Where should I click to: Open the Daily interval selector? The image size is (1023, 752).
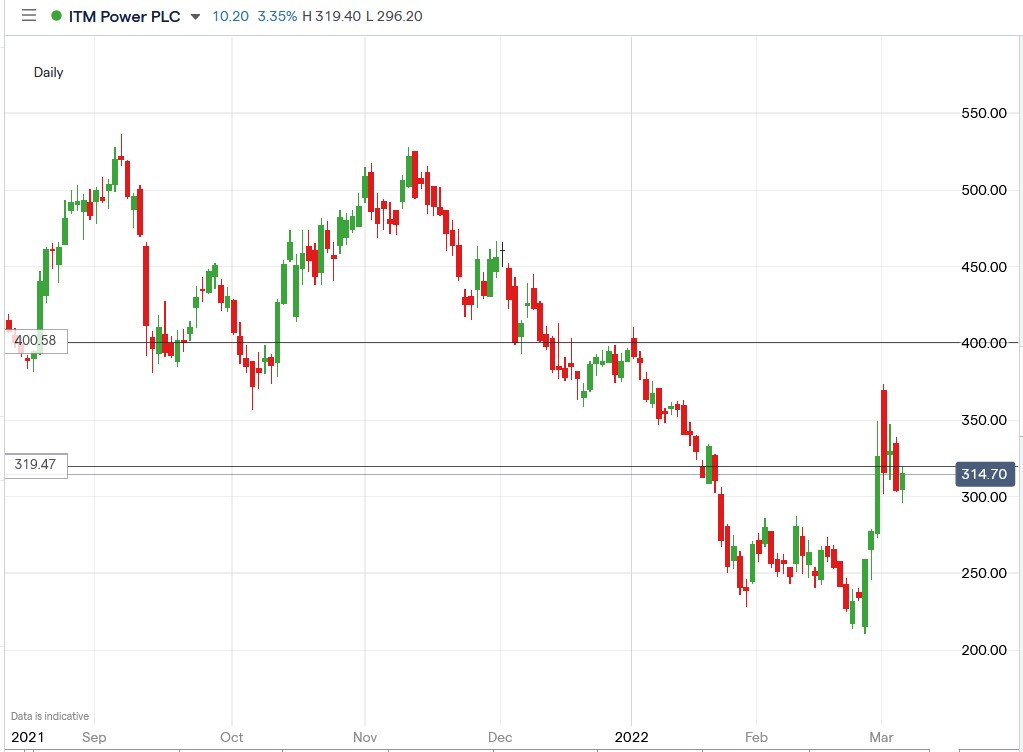click(48, 72)
